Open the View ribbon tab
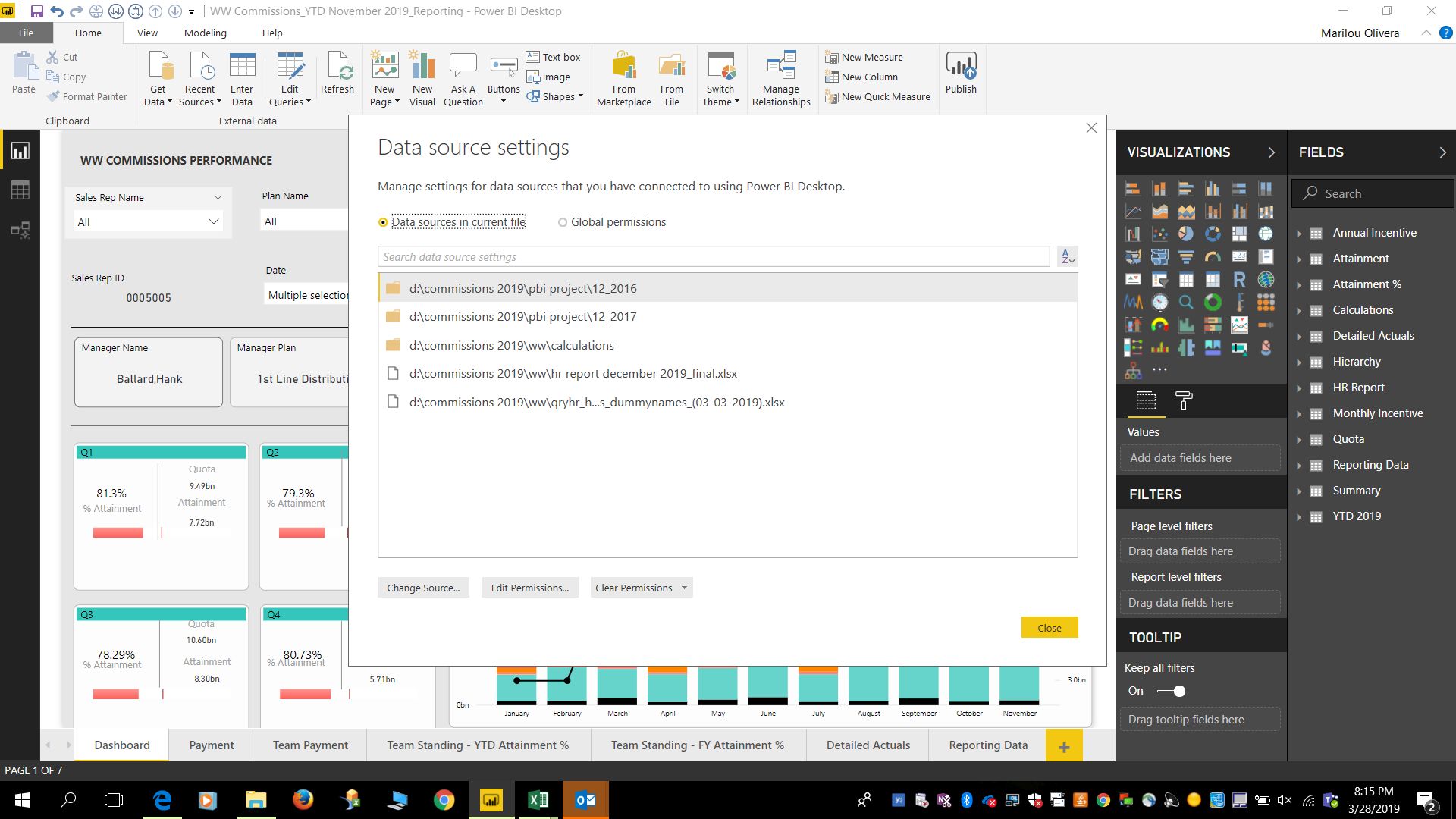Viewport: 1456px width, 819px height. (147, 33)
